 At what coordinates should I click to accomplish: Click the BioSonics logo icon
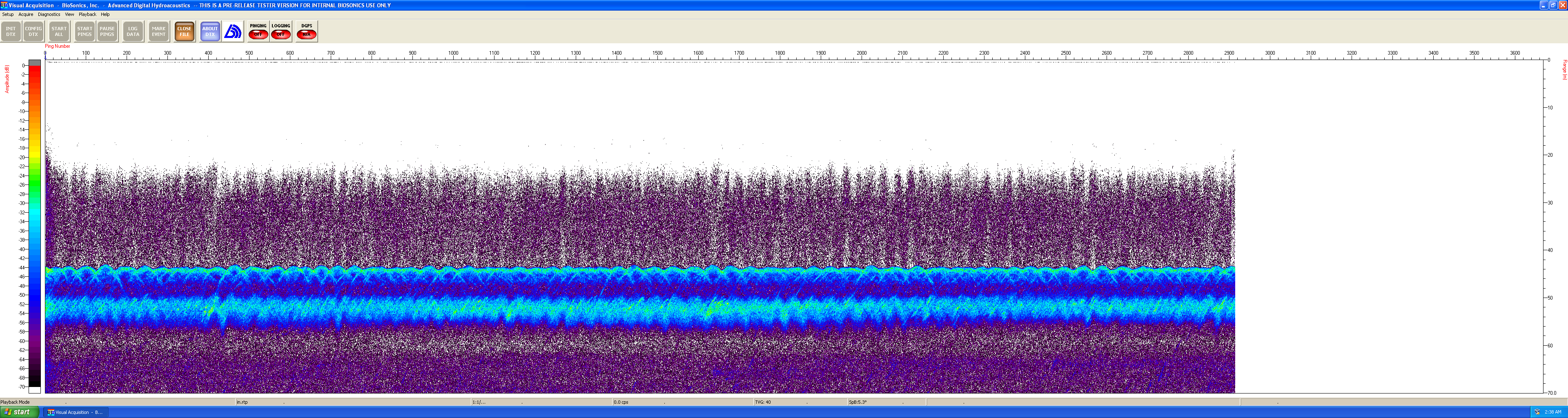click(233, 32)
